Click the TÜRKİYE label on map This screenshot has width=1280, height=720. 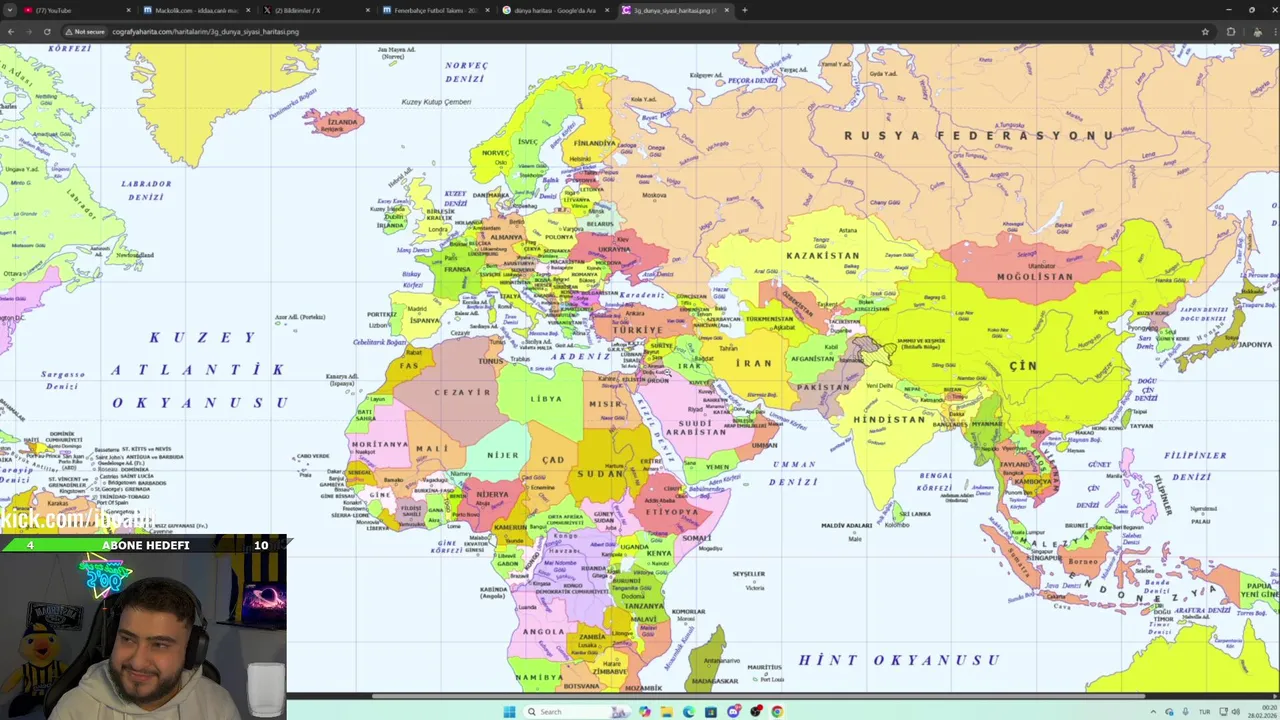(x=637, y=330)
